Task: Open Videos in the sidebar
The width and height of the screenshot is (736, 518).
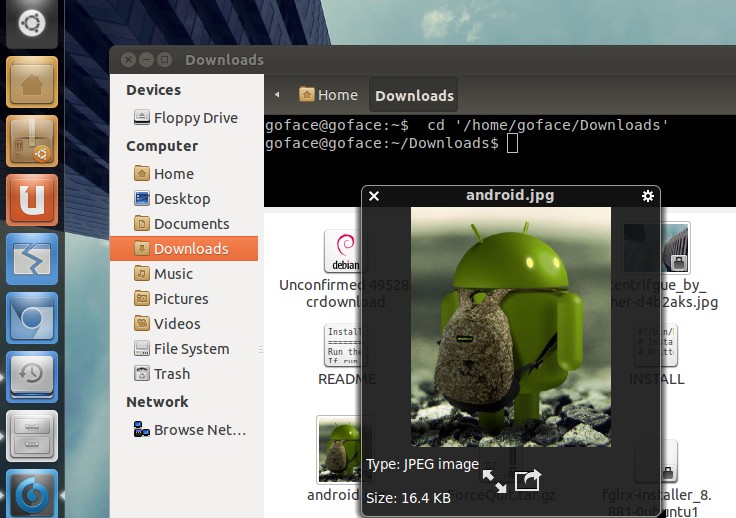Action: pyautogui.click(x=167, y=324)
